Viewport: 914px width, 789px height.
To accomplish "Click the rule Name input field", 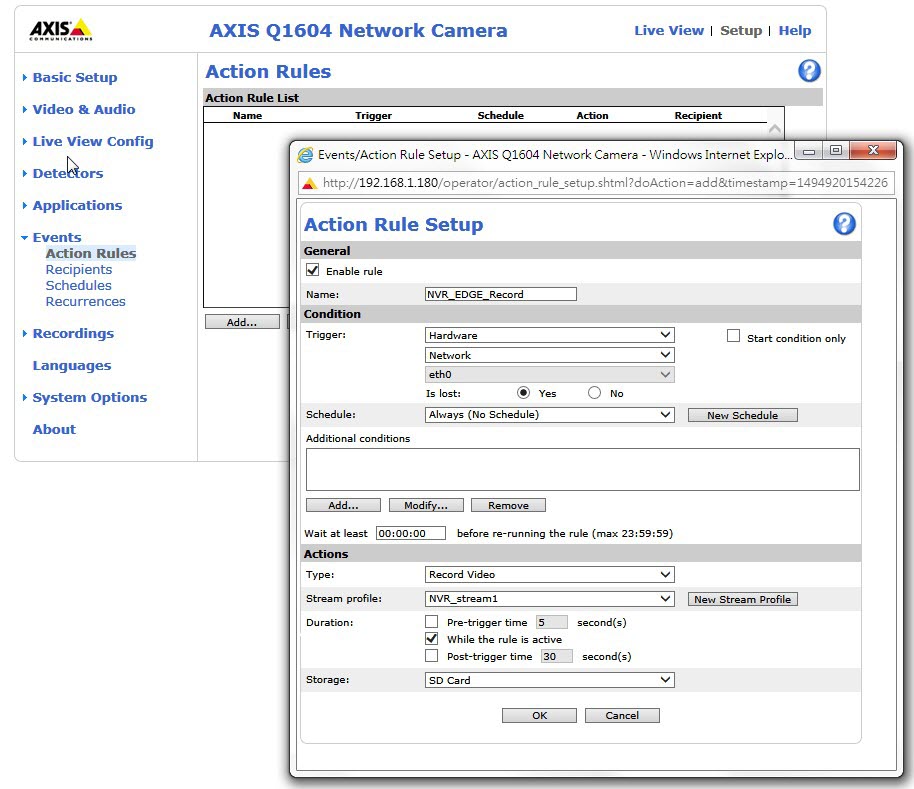I will 501,294.
